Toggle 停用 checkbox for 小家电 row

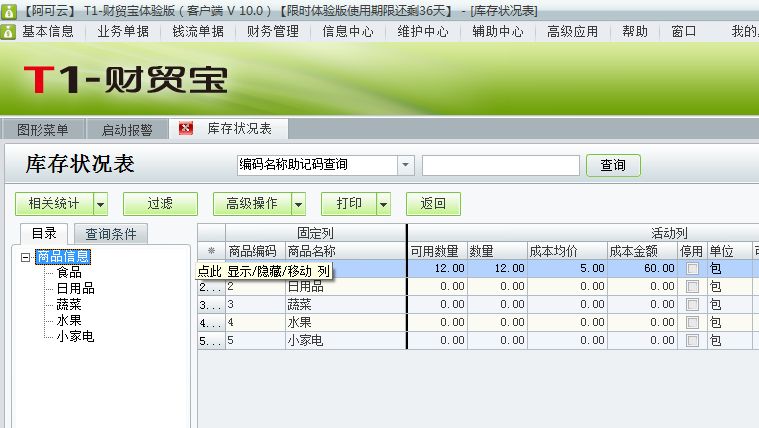click(692, 340)
